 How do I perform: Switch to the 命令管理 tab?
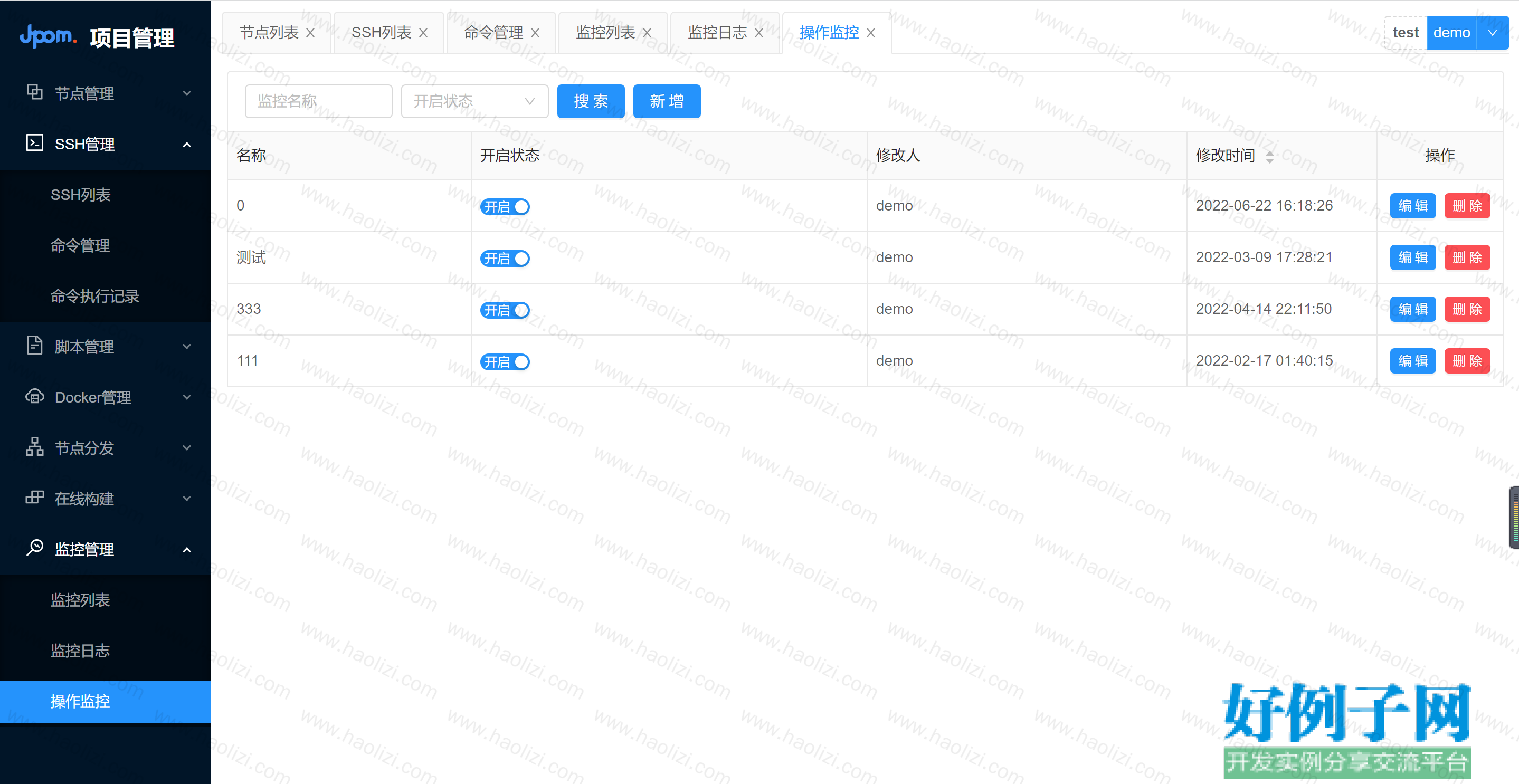click(x=493, y=32)
